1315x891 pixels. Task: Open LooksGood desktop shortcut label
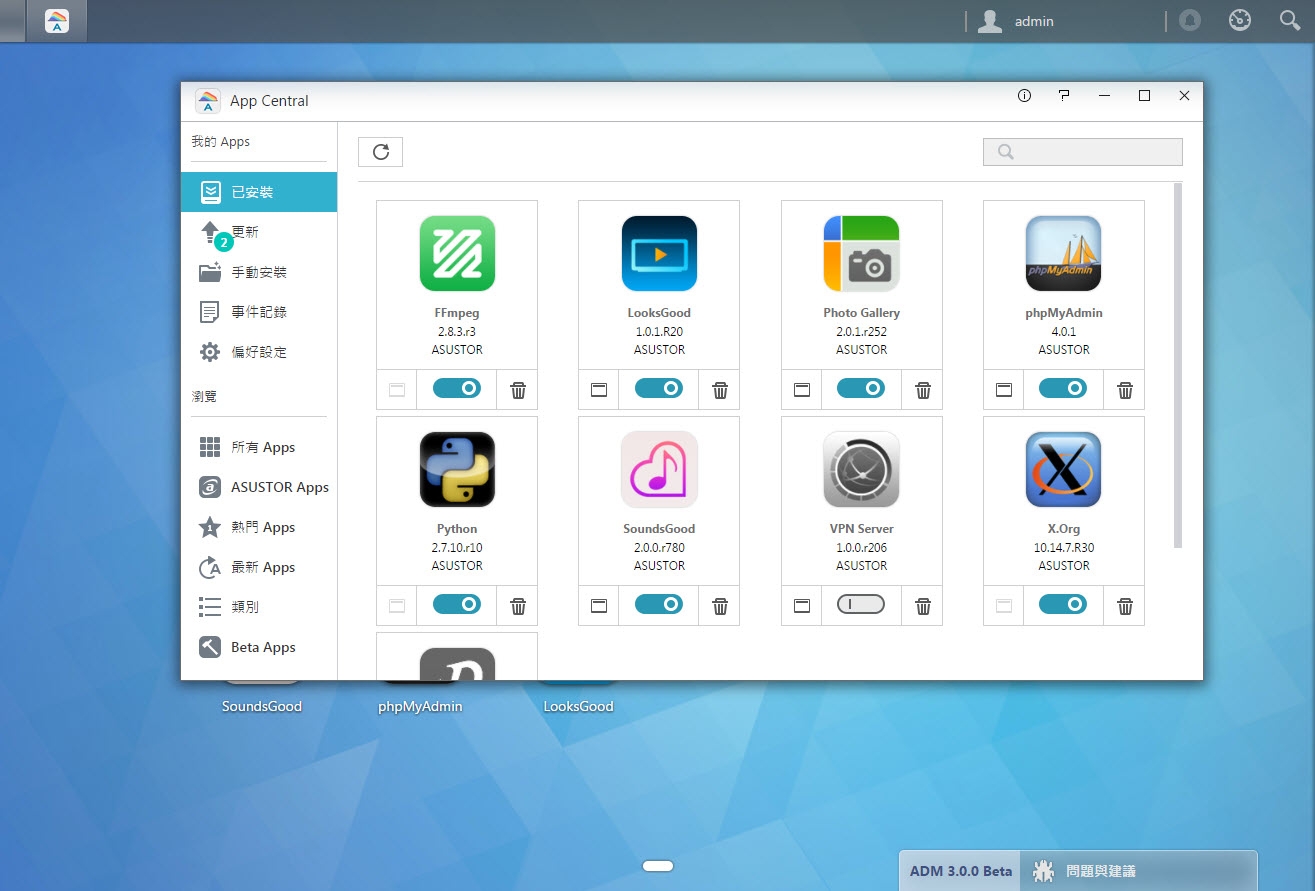tap(578, 706)
